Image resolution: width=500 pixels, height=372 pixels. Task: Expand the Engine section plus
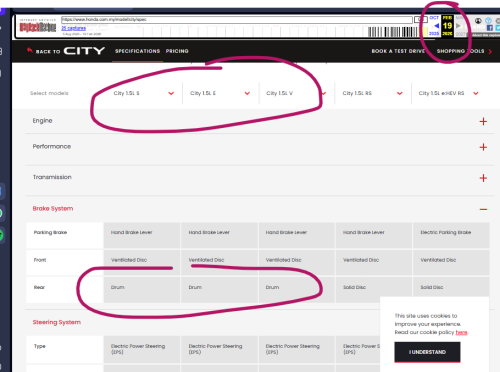(483, 121)
